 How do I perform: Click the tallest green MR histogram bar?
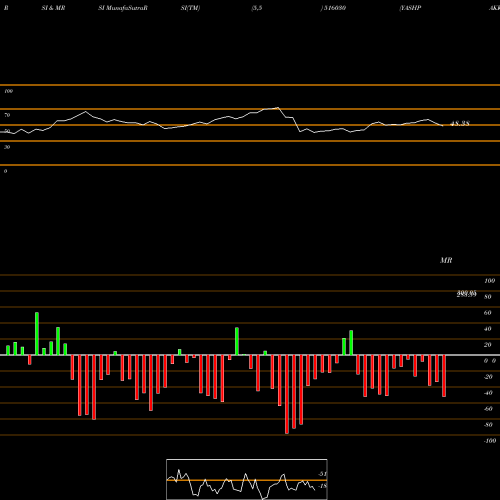37,334
